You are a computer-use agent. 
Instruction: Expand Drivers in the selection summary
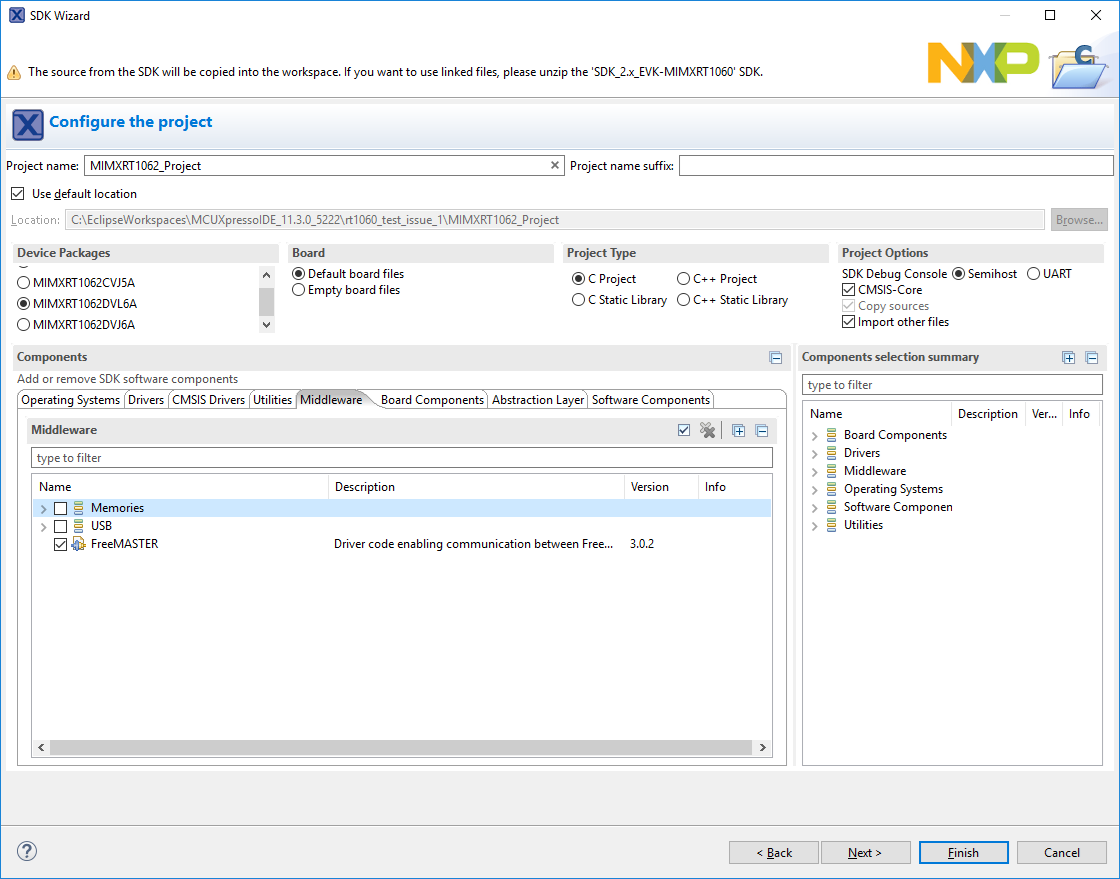tap(814, 452)
